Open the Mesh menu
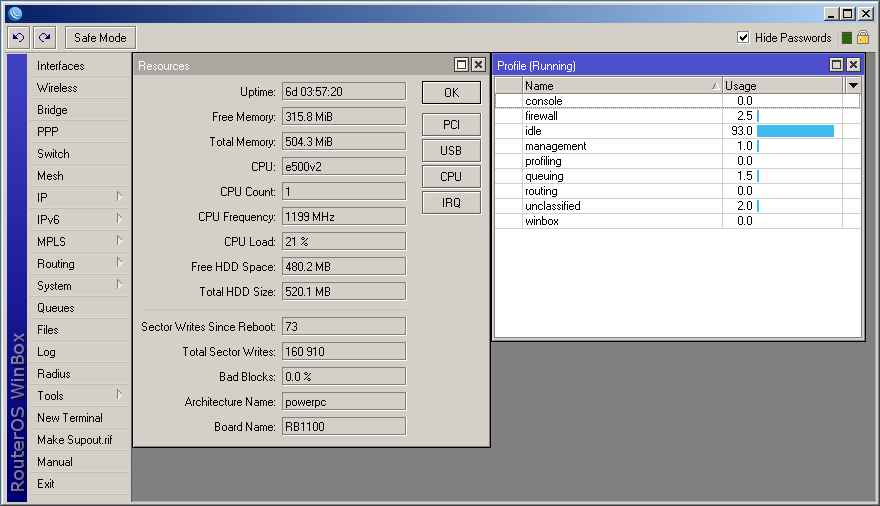Image resolution: width=880 pixels, height=506 pixels. pos(79,176)
